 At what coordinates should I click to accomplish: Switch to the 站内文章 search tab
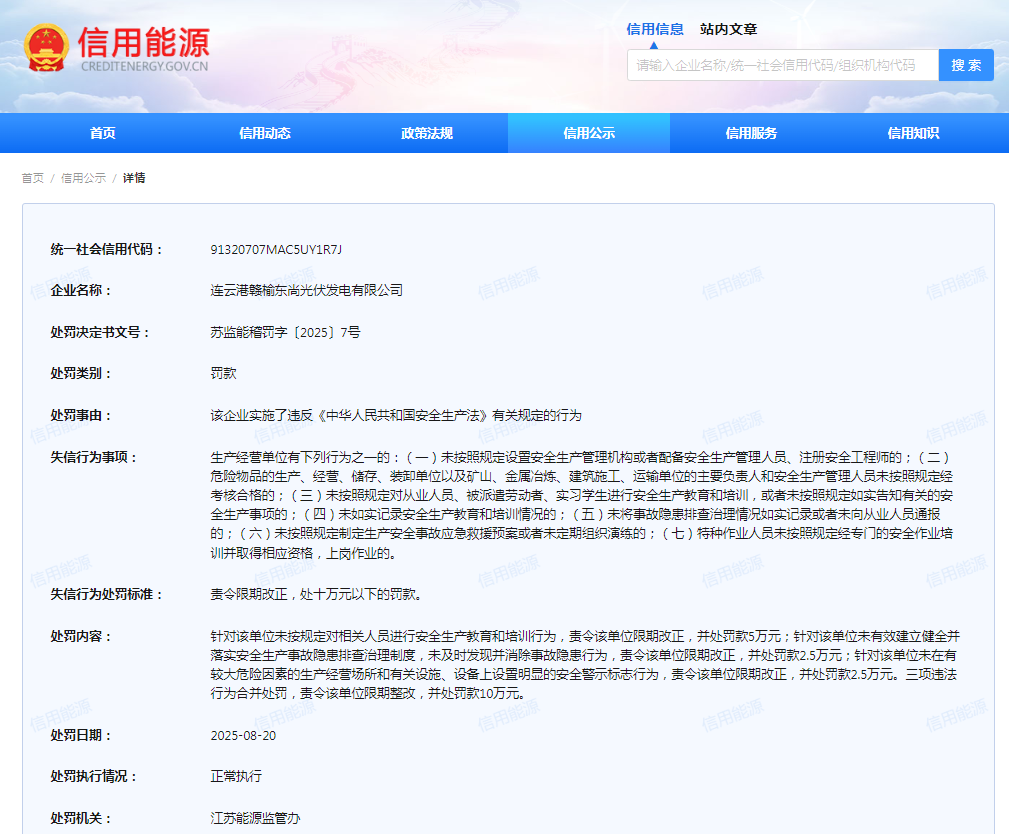coord(728,29)
